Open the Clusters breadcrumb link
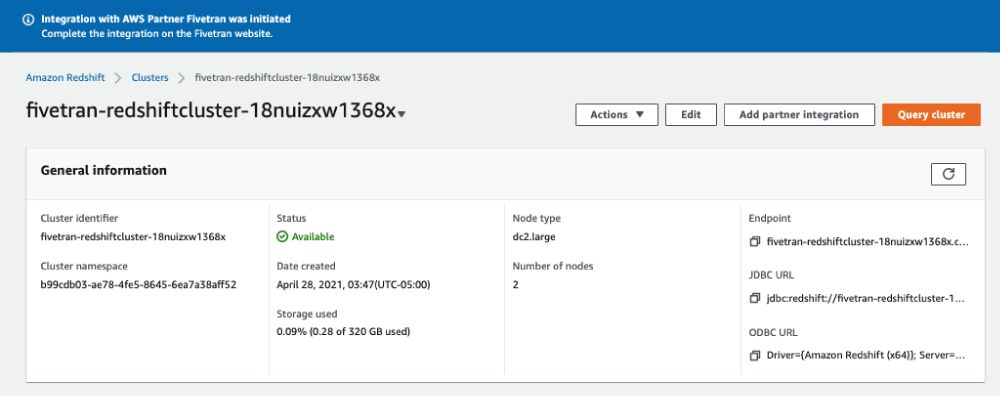The height and width of the screenshot is (396, 1000). pos(150,78)
